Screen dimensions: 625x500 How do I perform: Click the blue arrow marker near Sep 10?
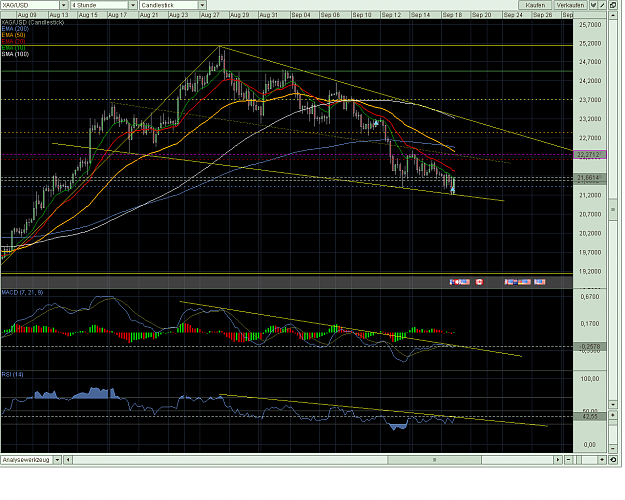[x=376, y=123]
